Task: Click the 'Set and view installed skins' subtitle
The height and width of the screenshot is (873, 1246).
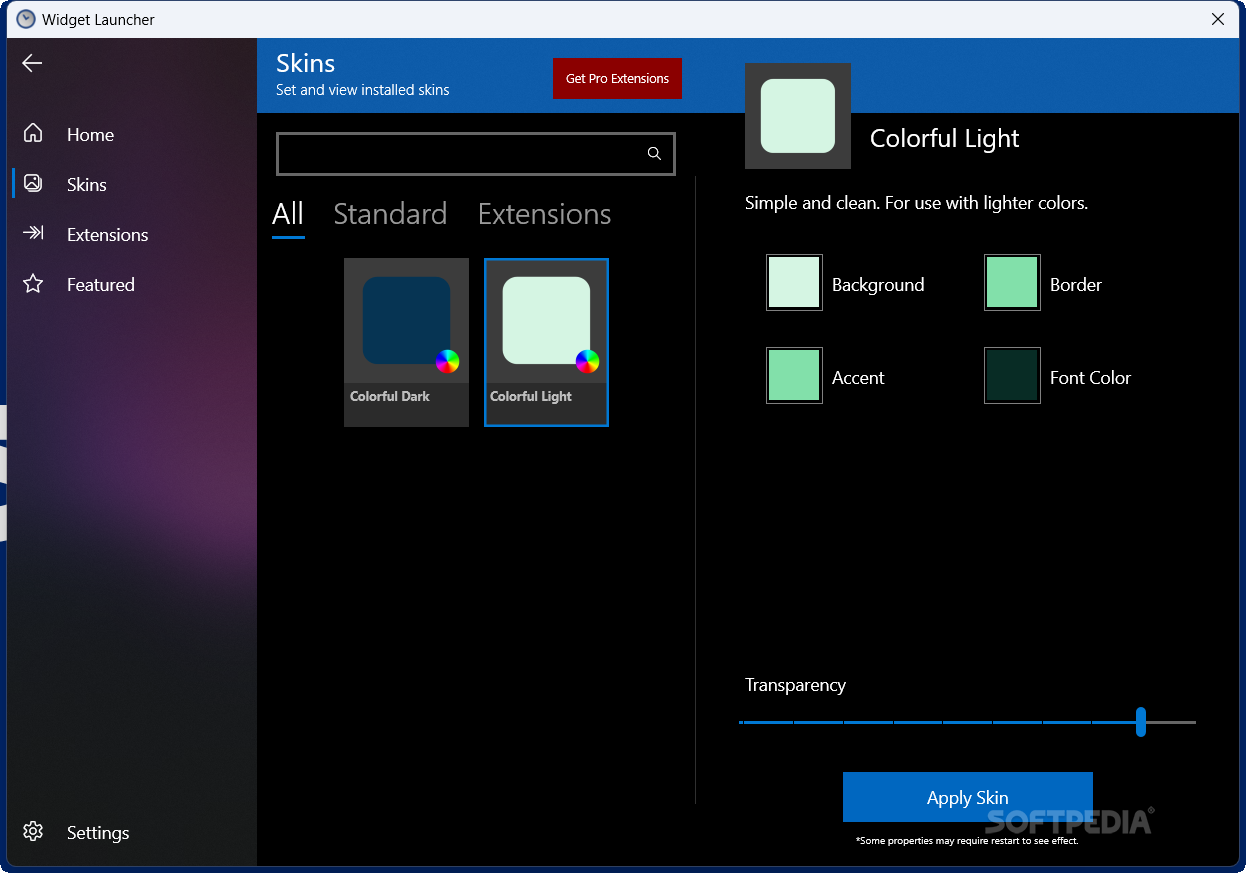Action: 362,90
